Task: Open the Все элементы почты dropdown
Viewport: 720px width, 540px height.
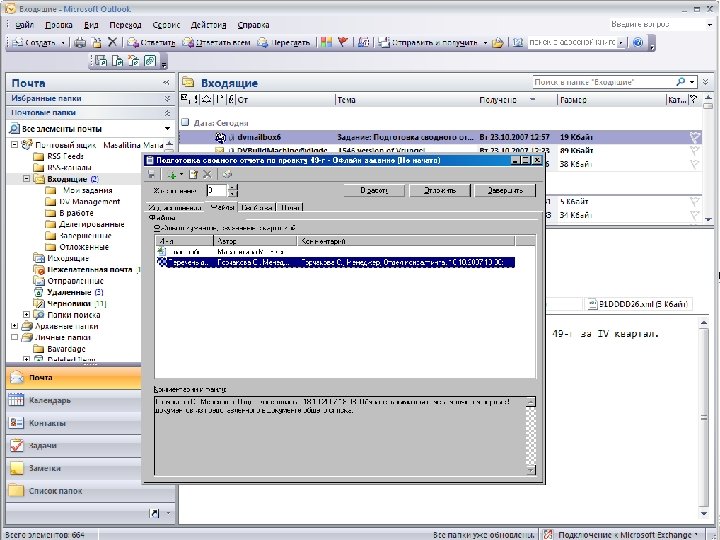Action: tap(167, 129)
